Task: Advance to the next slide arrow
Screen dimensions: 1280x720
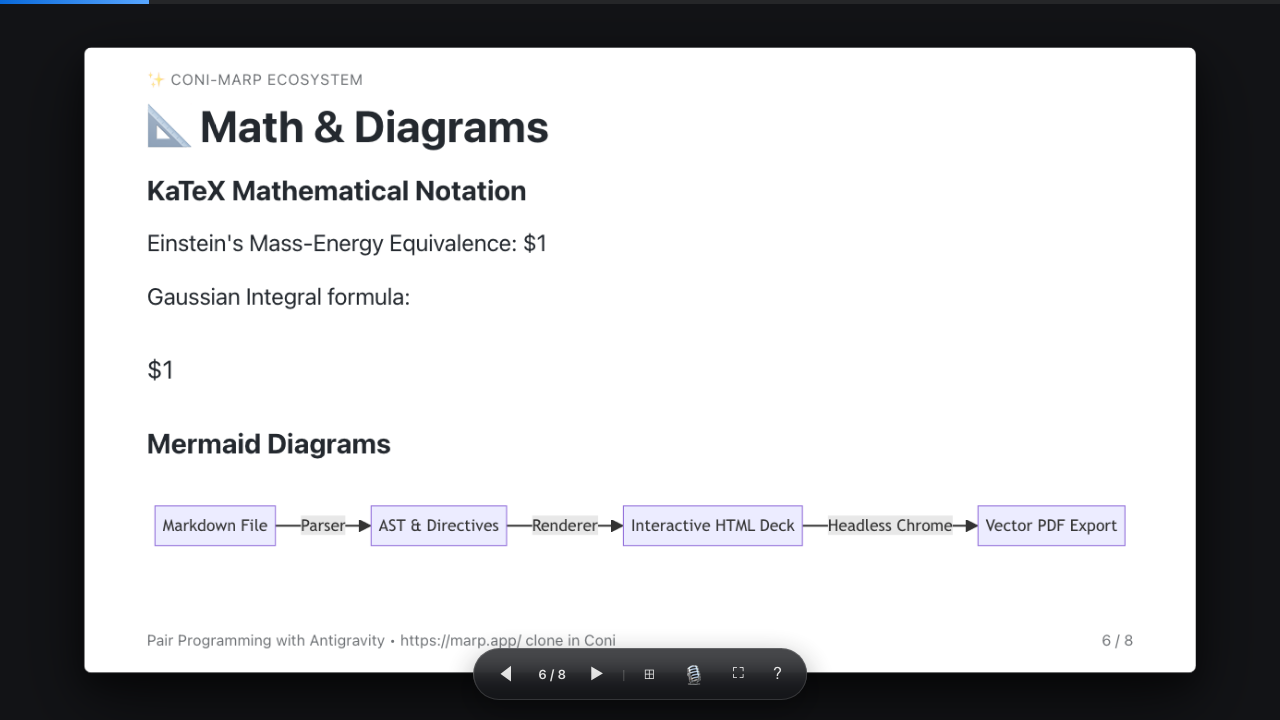Action: (597, 674)
